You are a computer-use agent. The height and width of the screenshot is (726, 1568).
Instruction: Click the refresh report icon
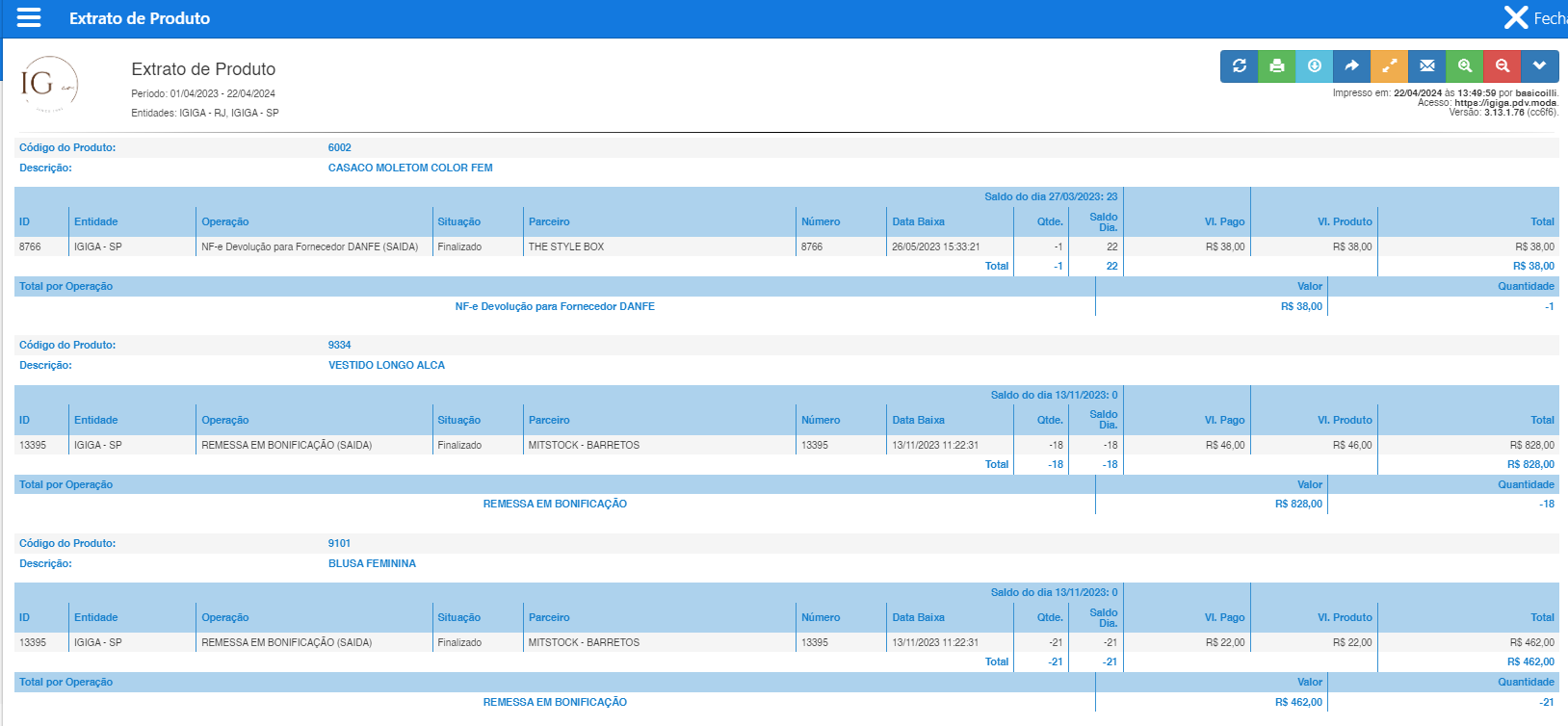tap(1240, 66)
